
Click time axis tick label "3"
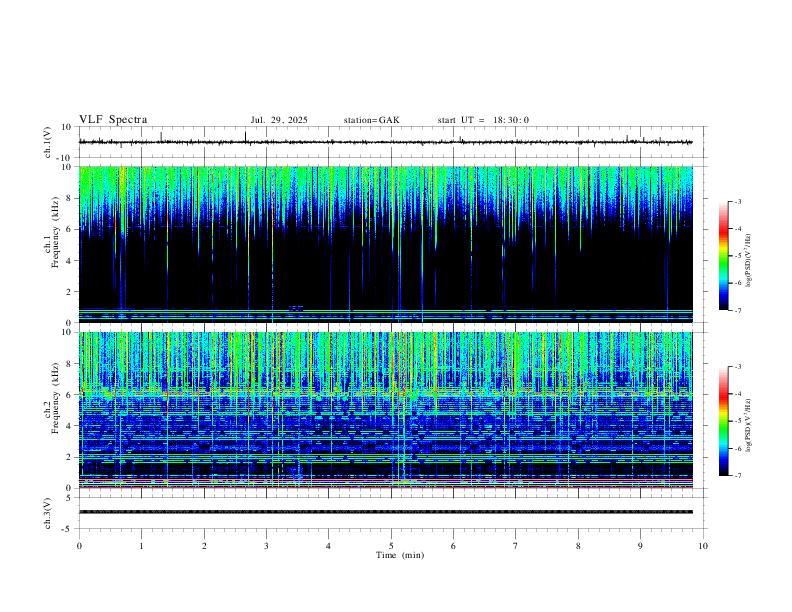click(266, 546)
